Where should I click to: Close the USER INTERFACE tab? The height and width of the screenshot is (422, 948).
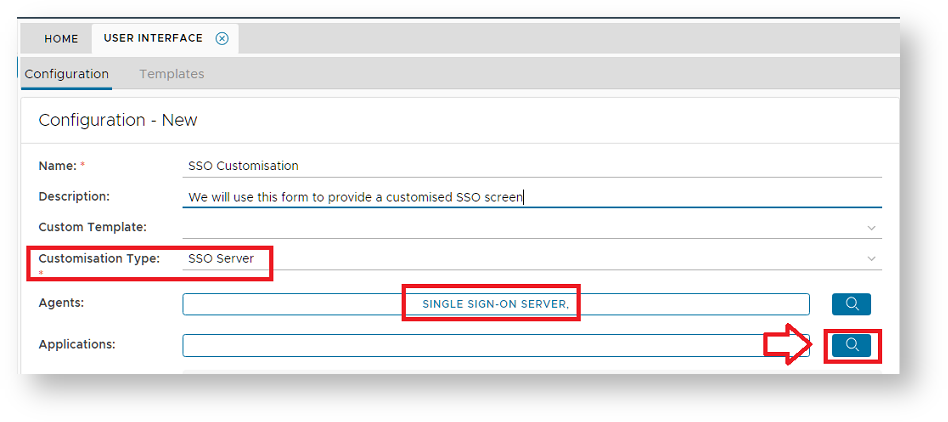tap(222, 39)
